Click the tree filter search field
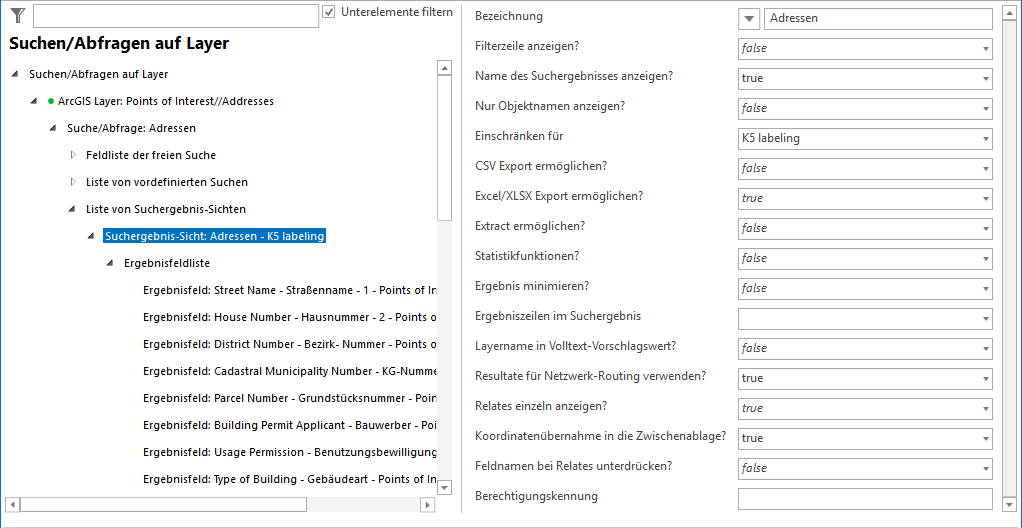Screen dimensions: 1022x528 coord(175,16)
